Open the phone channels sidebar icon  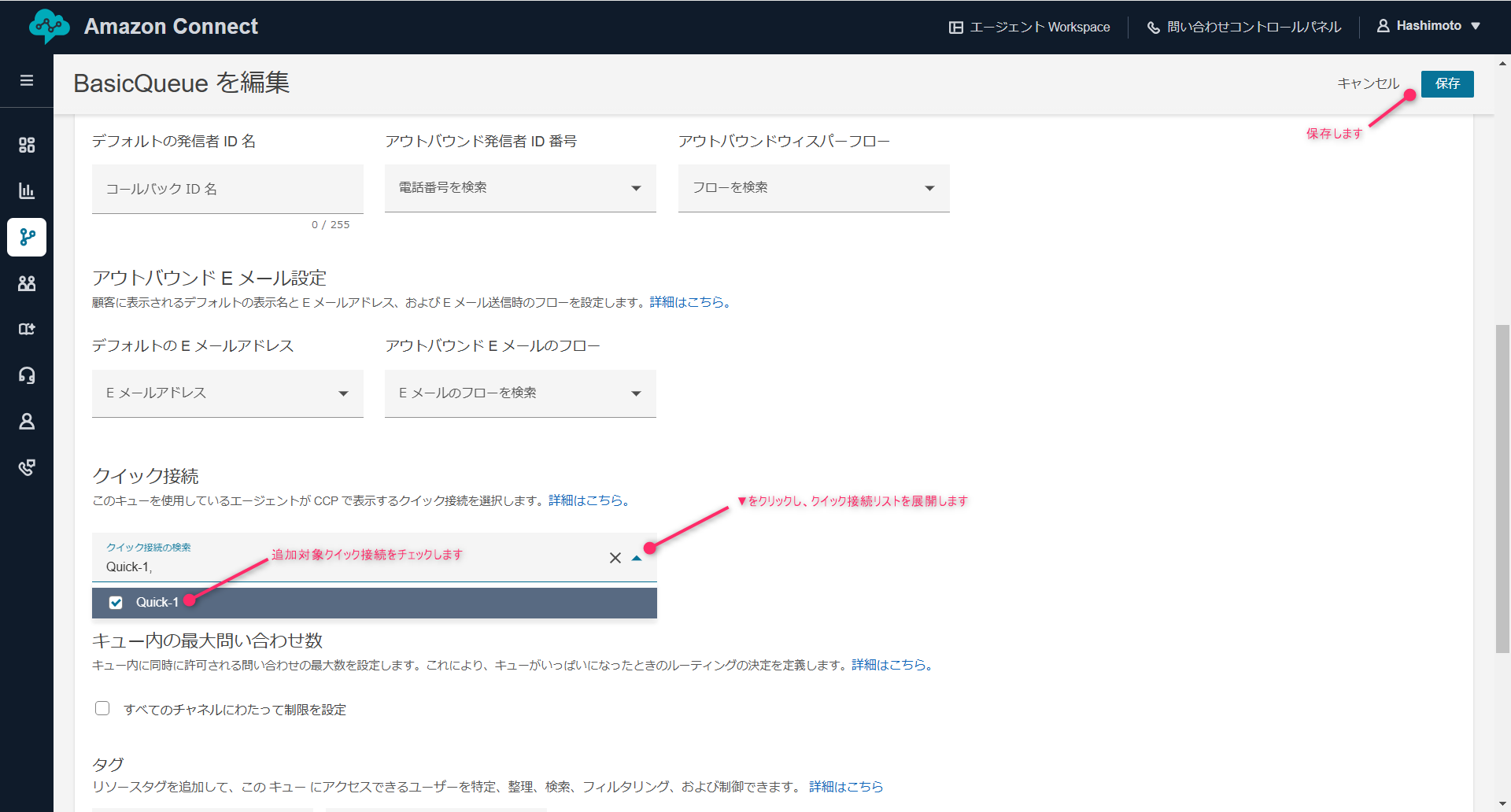click(27, 467)
